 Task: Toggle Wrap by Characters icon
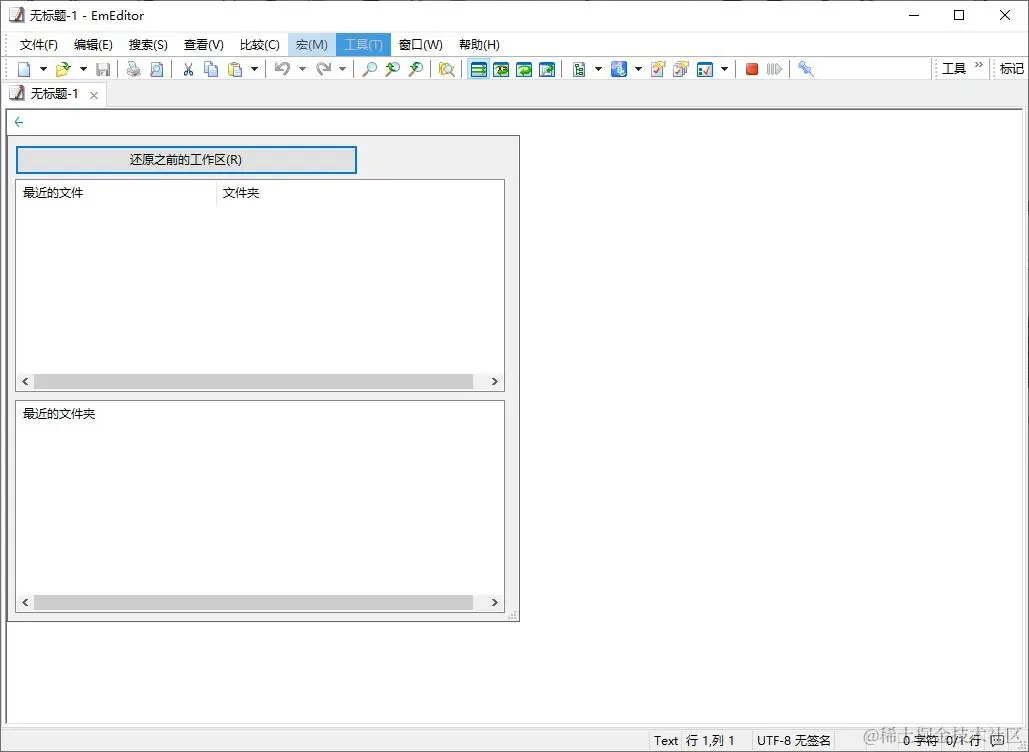tap(501, 69)
